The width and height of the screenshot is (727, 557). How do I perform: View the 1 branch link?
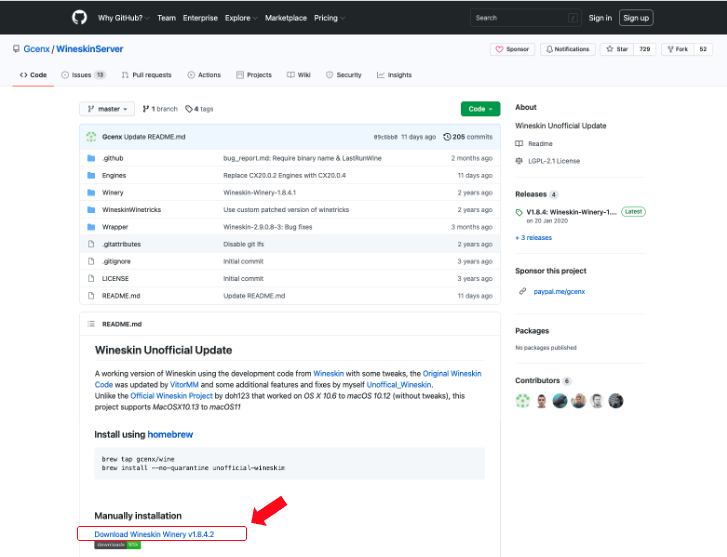point(160,109)
